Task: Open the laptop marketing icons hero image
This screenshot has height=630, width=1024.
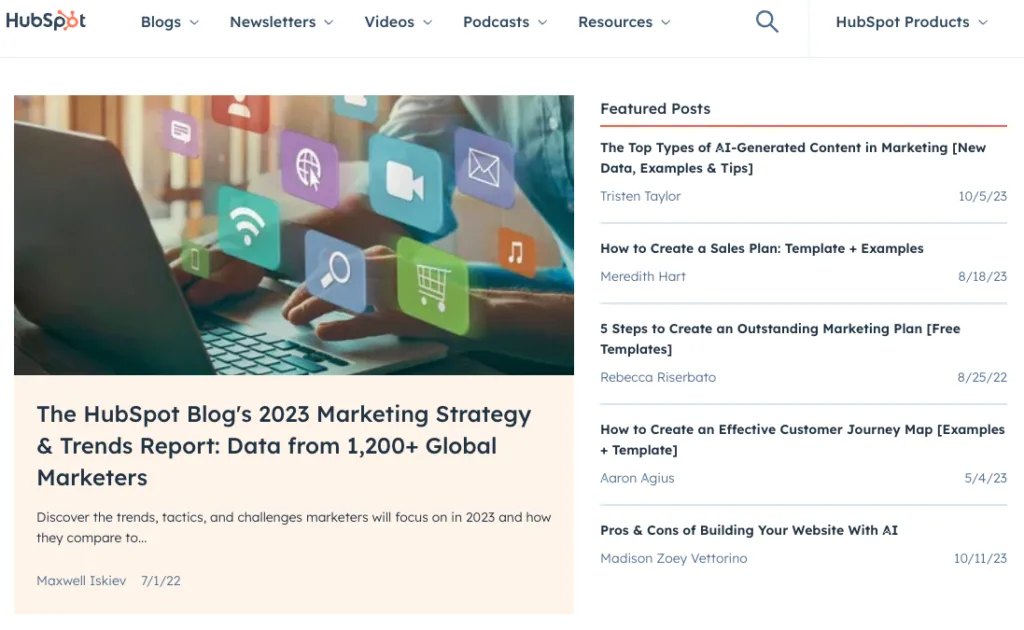Action: [294, 235]
